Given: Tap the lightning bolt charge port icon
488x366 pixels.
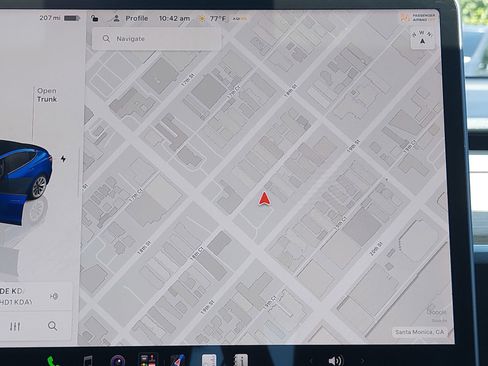Looking at the screenshot, I should point(63,159).
